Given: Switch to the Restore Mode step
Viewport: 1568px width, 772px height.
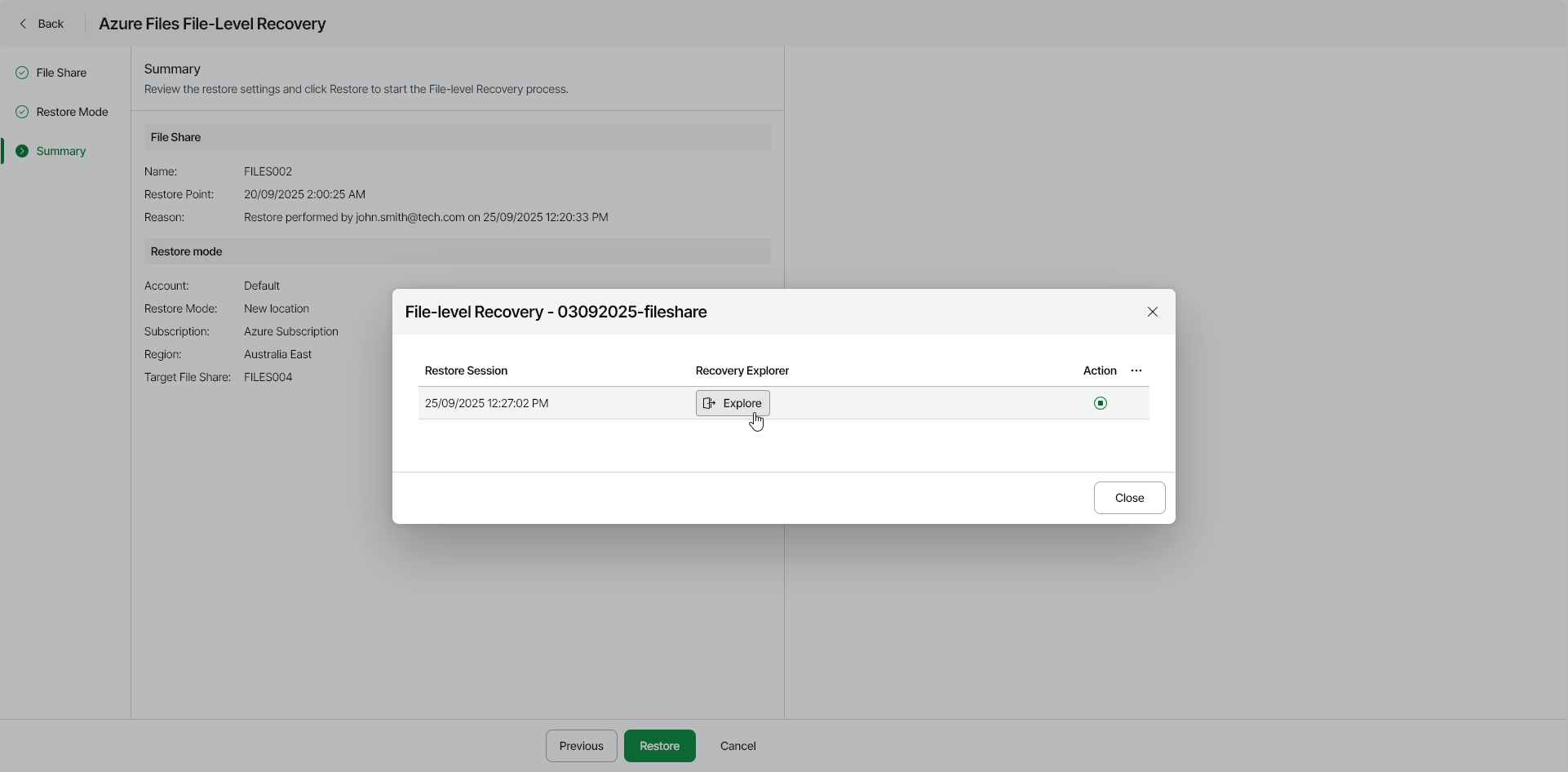Looking at the screenshot, I should pyautogui.click(x=72, y=112).
